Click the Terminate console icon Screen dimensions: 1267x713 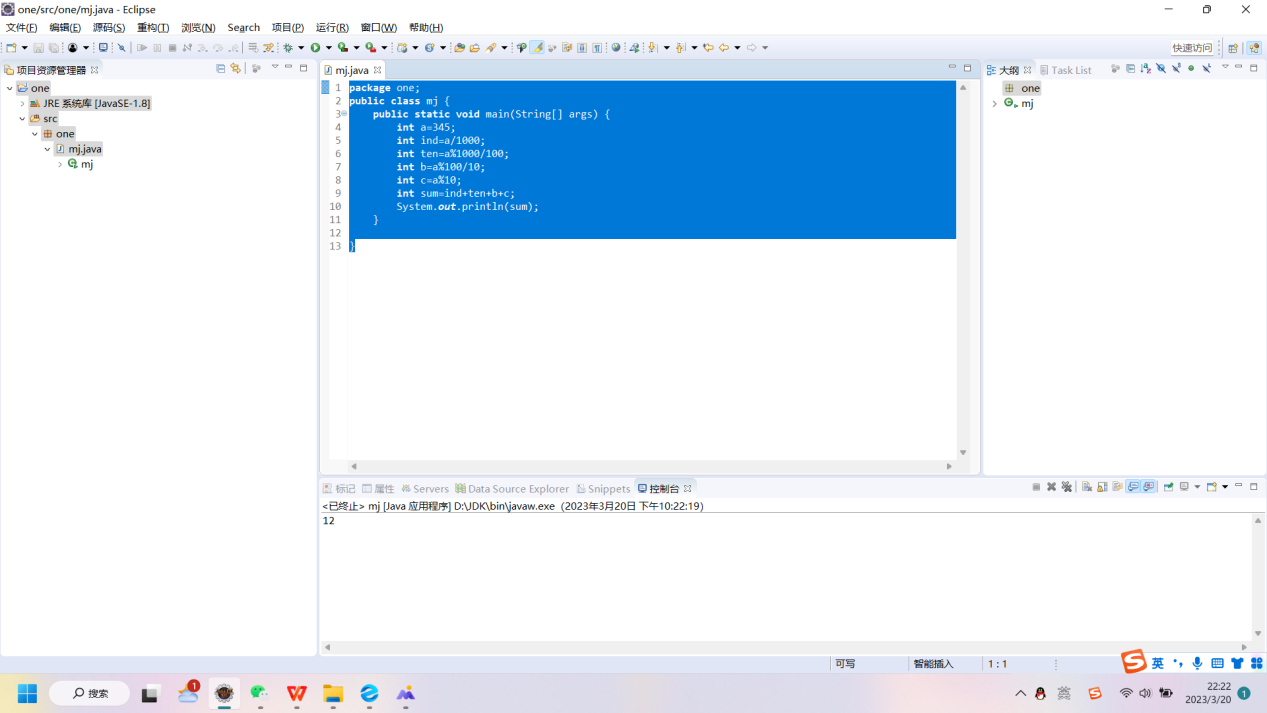coord(1036,487)
